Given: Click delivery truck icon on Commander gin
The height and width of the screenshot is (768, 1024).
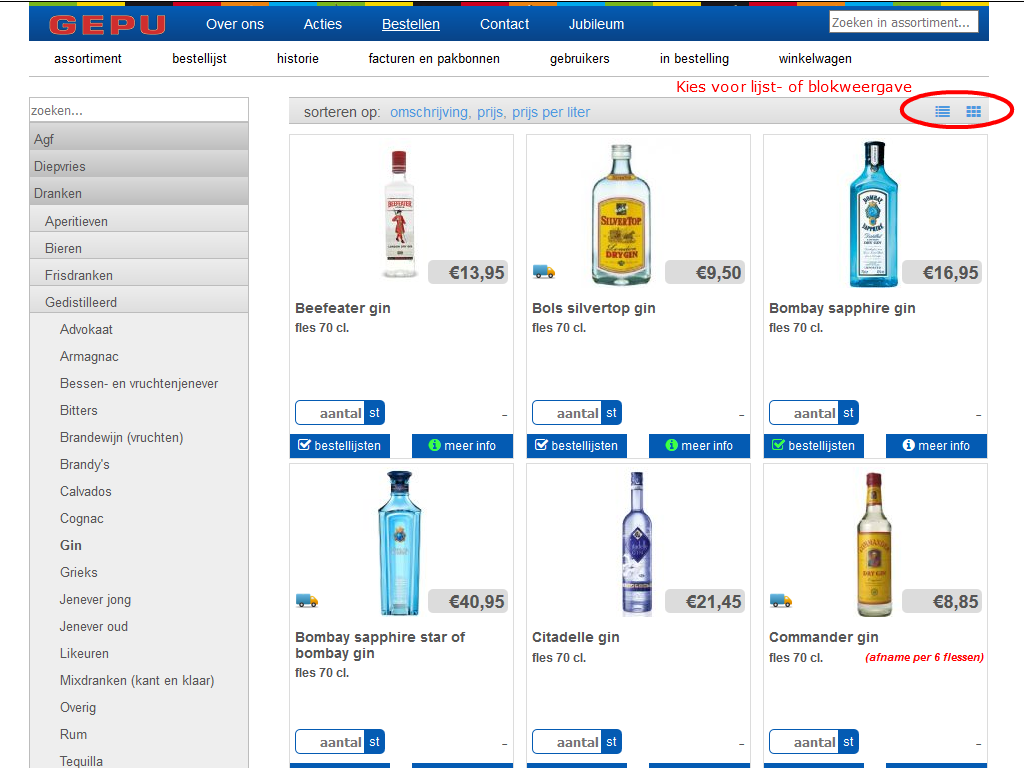Looking at the screenshot, I should tap(781, 600).
